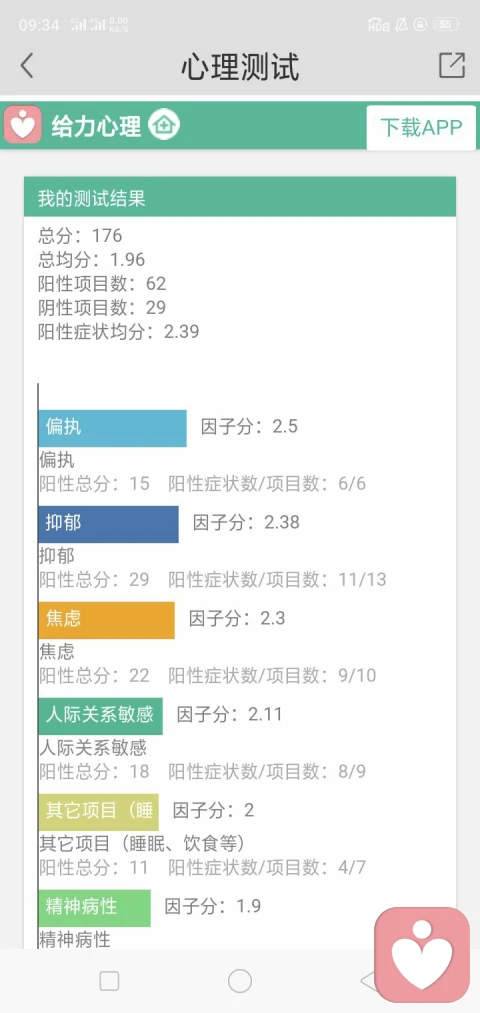Tap the Android home circle button
This screenshot has width=480, height=1013.
point(240,981)
